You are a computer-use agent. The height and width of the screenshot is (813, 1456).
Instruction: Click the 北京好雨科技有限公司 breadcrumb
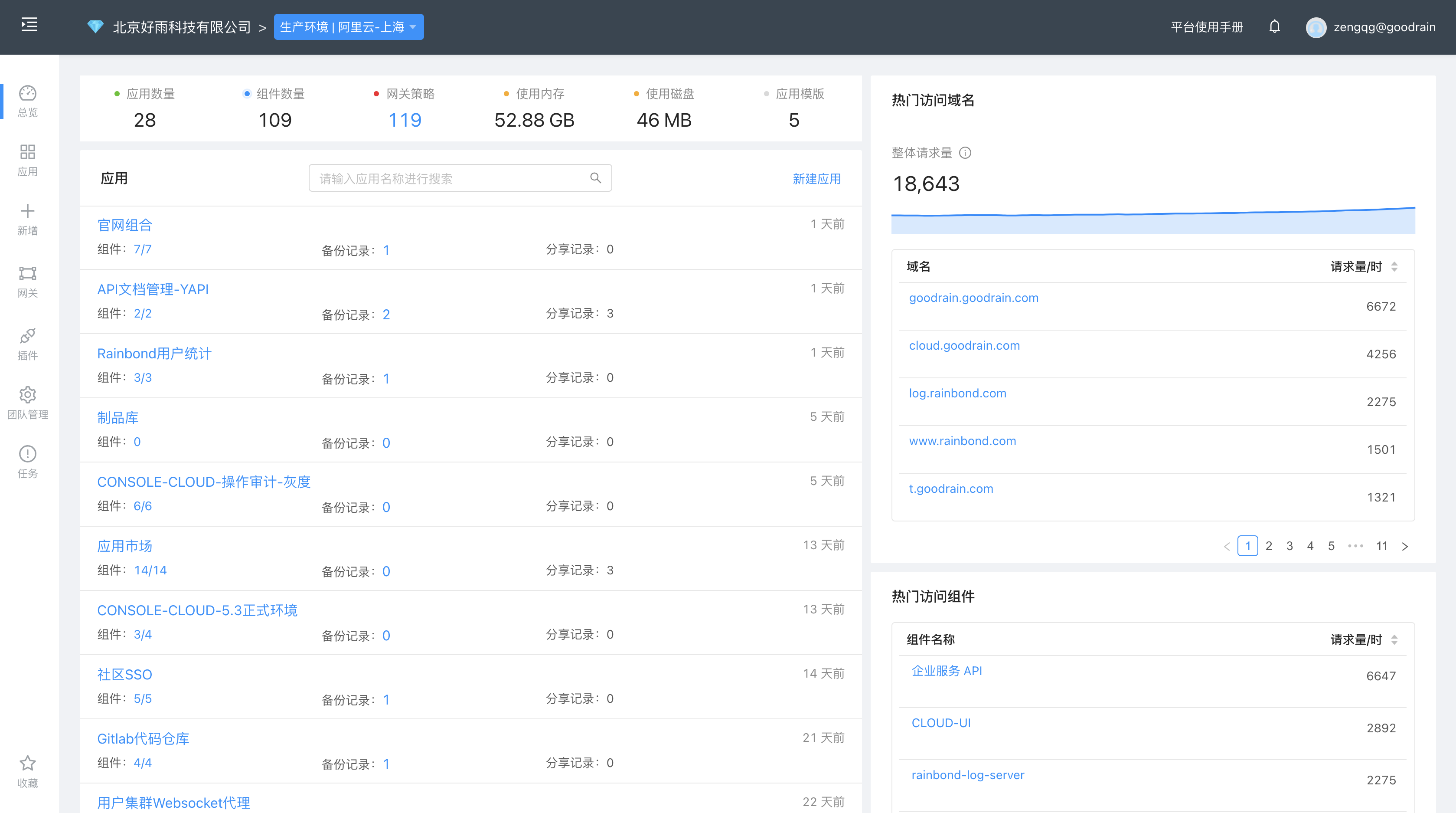pyautogui.click(x=181, y=27)
